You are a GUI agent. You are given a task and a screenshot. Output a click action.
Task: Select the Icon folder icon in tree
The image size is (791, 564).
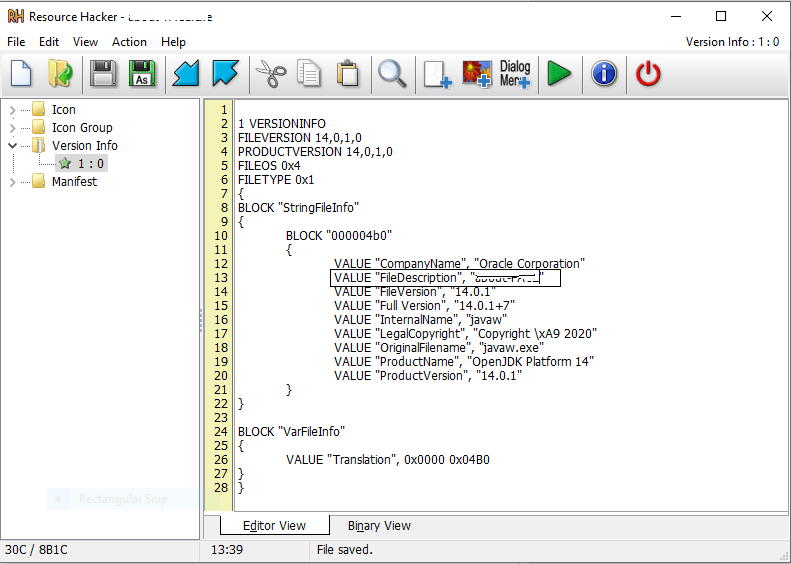click(x=39, y=109)
